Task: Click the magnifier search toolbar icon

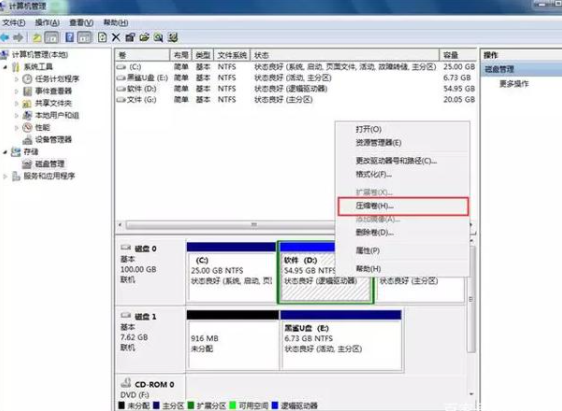Action: point(158,37)
